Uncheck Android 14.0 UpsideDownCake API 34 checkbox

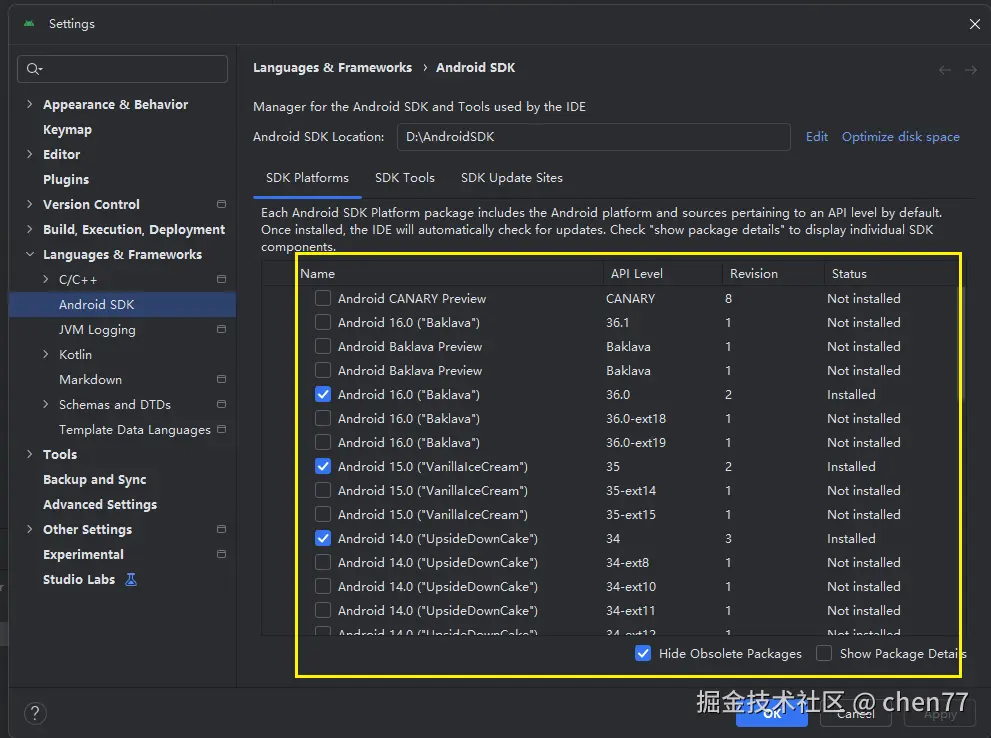coord(323,538)
